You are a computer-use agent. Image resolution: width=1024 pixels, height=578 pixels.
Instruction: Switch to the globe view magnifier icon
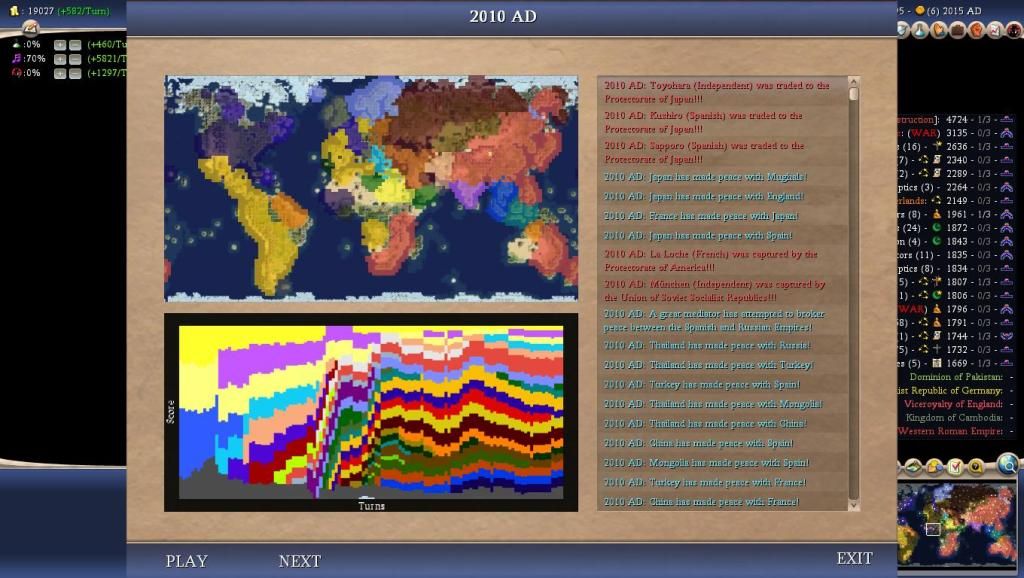(x=1009, y=464)
